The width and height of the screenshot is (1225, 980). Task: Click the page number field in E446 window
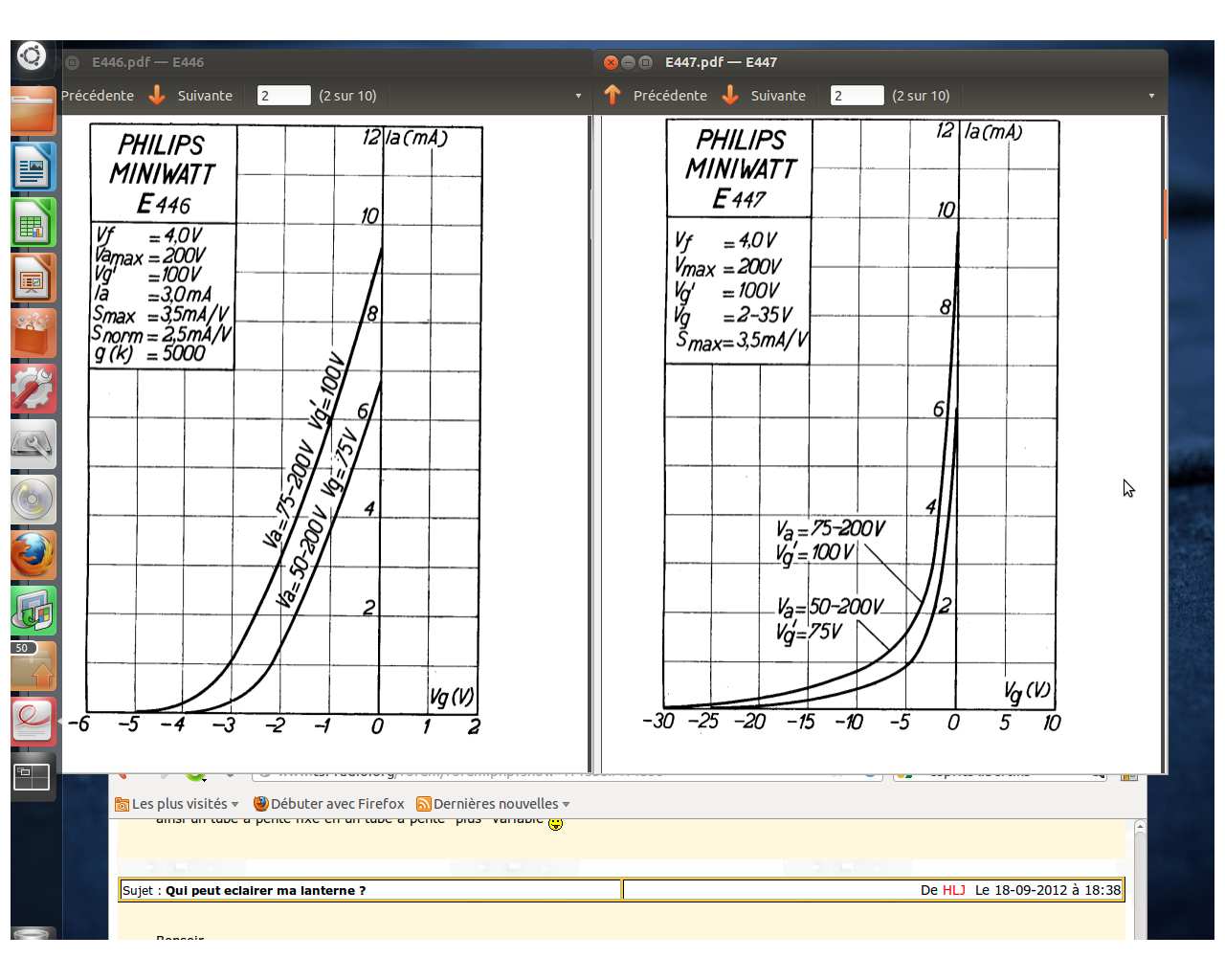(283, 96)
